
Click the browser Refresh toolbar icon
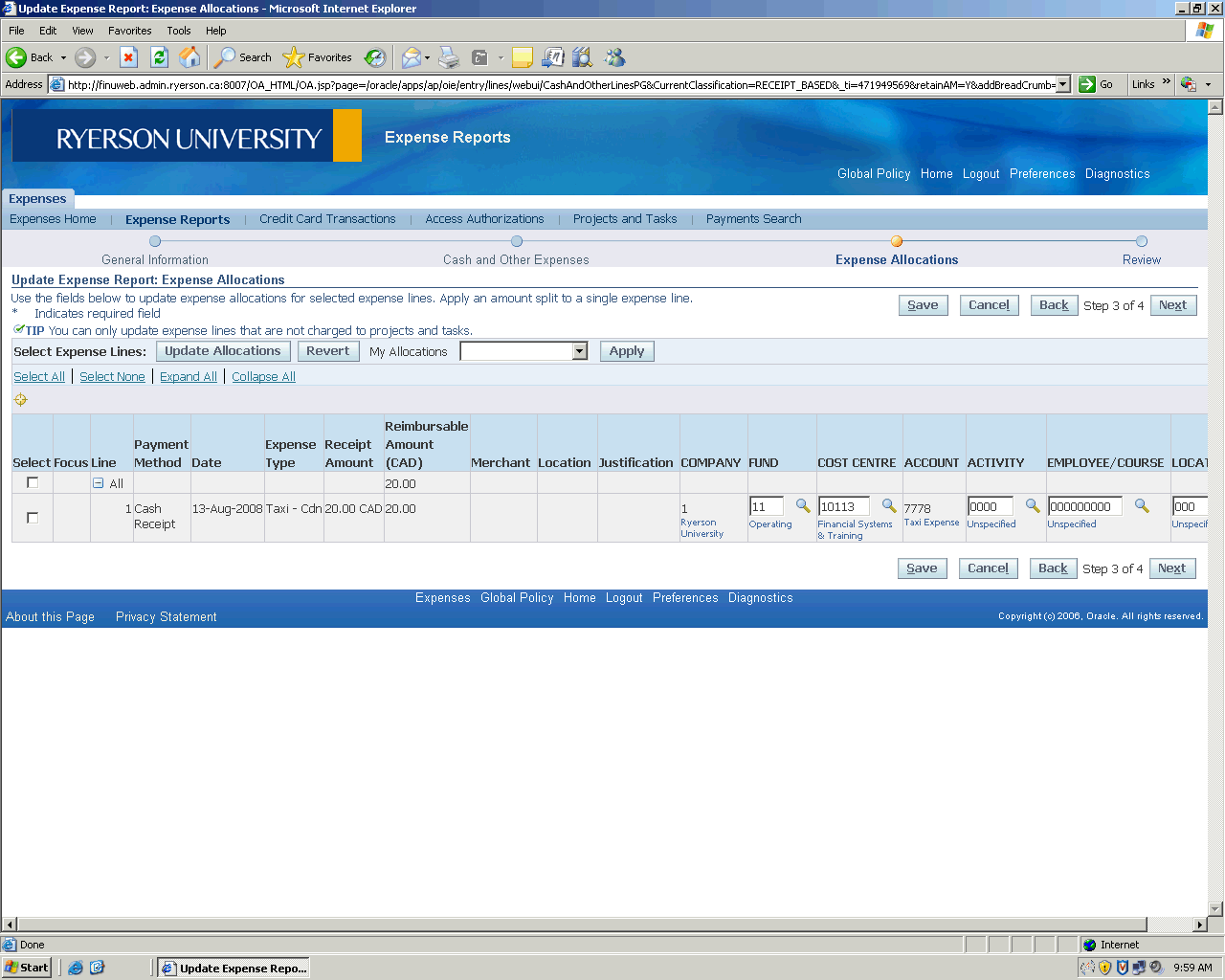[x=160, y=57]
